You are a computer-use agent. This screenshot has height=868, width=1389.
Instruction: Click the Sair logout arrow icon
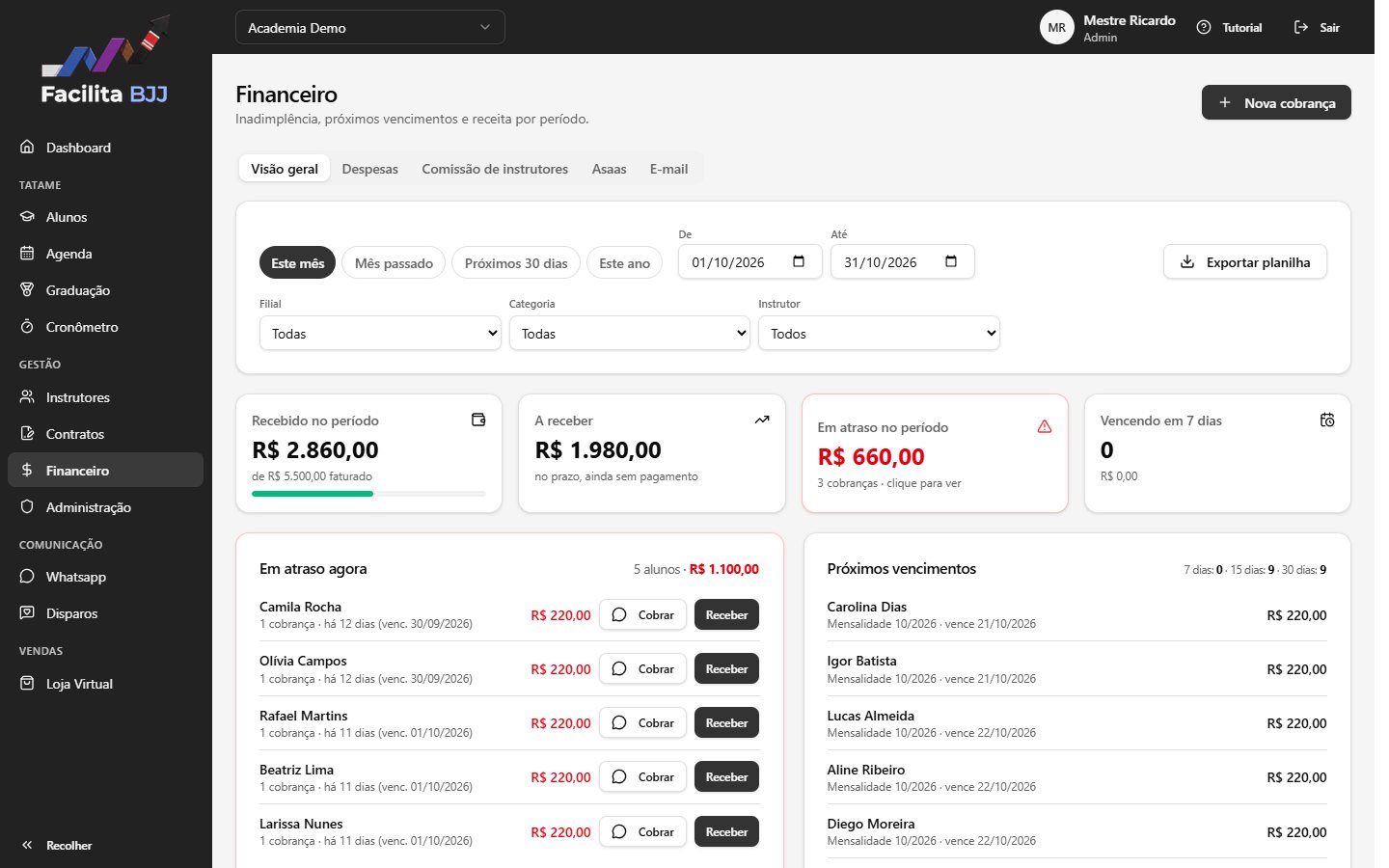point(1301,28)
